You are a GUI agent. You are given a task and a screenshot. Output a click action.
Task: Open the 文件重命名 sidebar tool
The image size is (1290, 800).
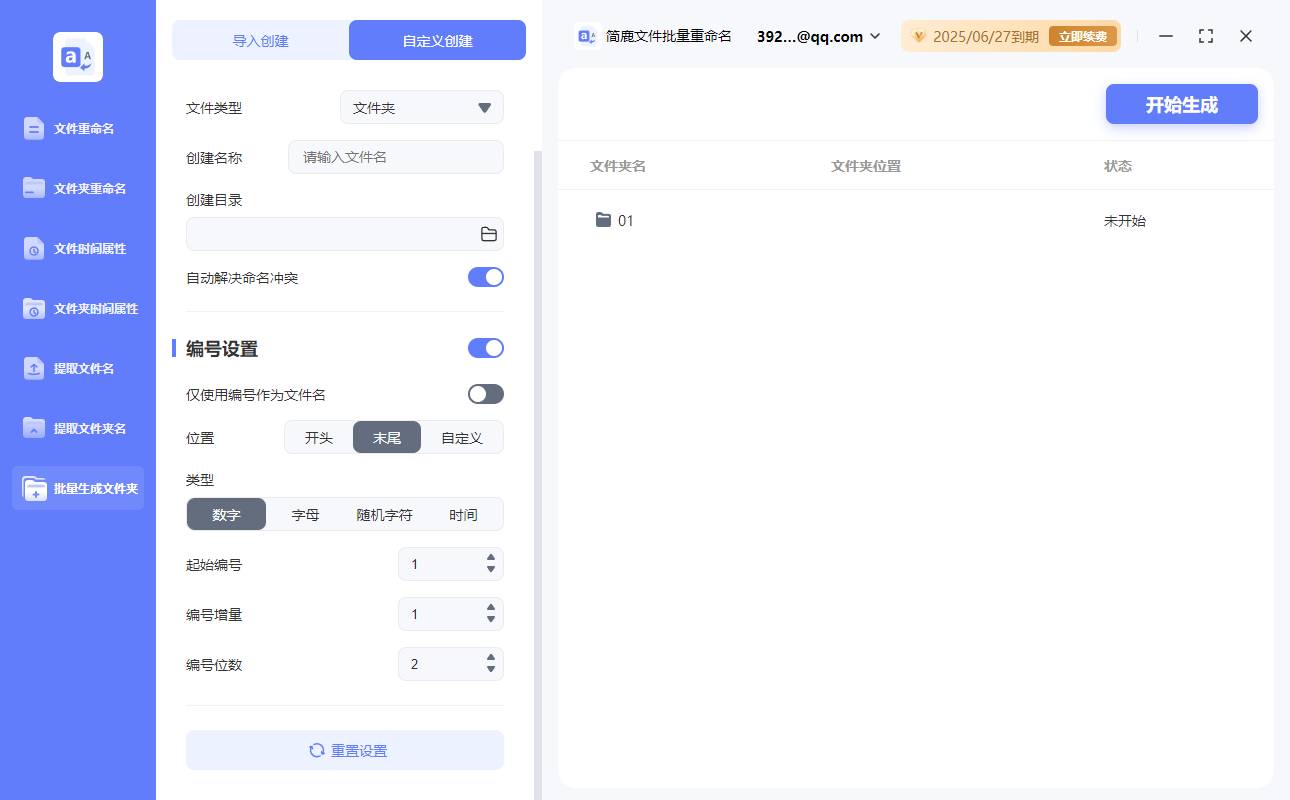click(x=77, y=128)
